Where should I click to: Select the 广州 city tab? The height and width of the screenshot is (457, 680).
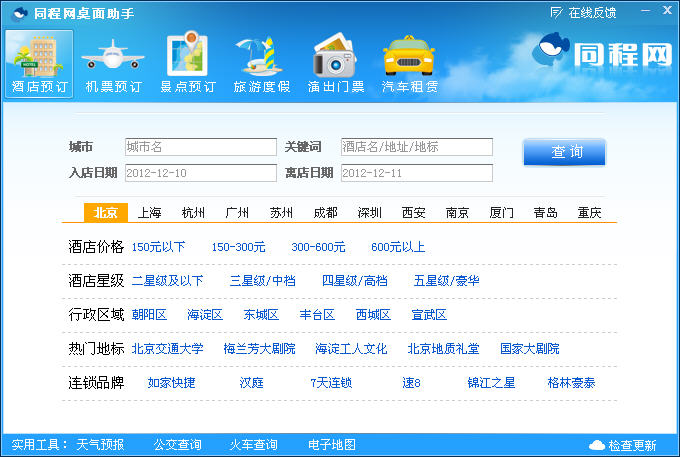tap(237, 212)
